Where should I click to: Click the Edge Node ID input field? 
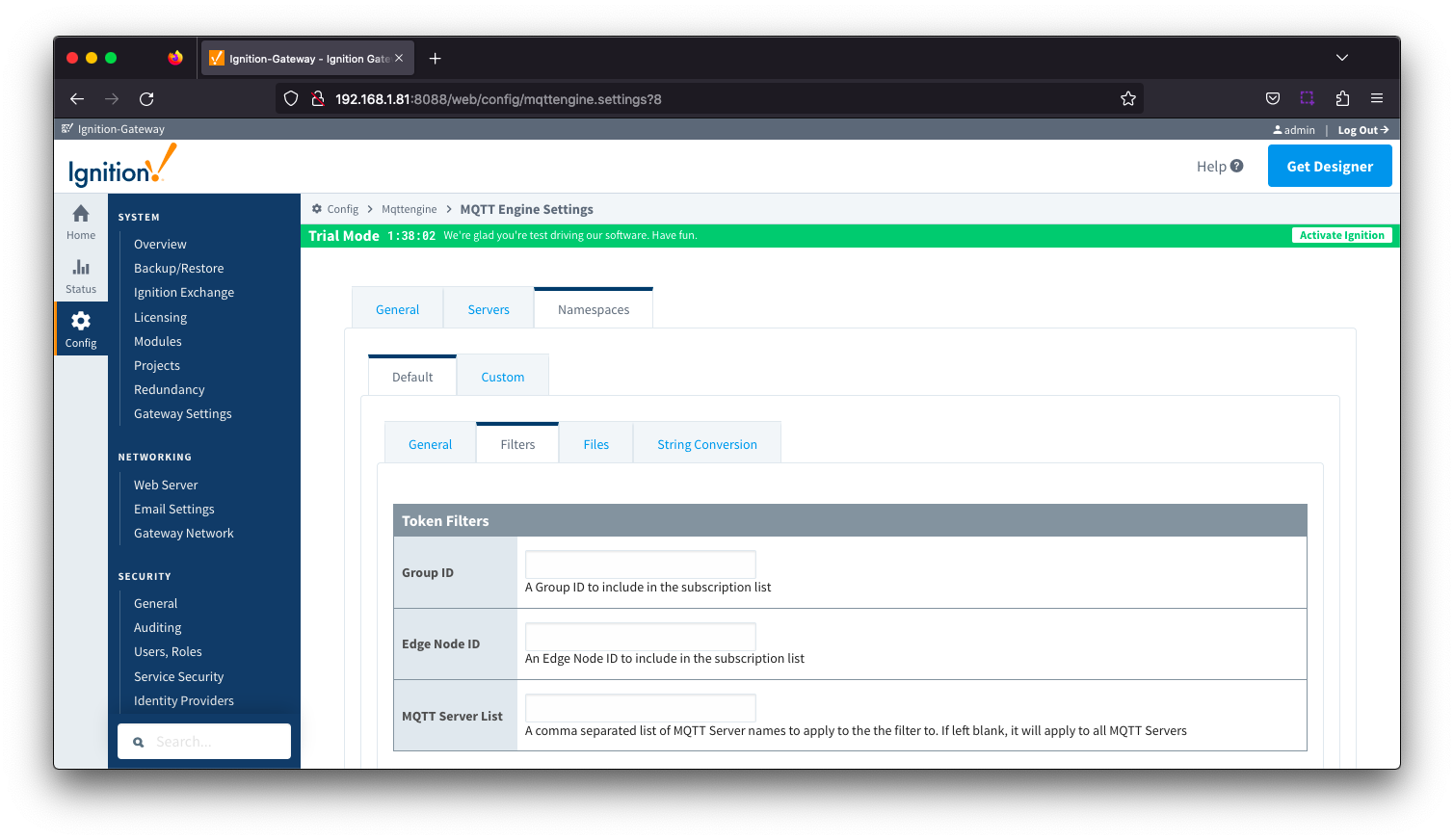pos(641,636)
